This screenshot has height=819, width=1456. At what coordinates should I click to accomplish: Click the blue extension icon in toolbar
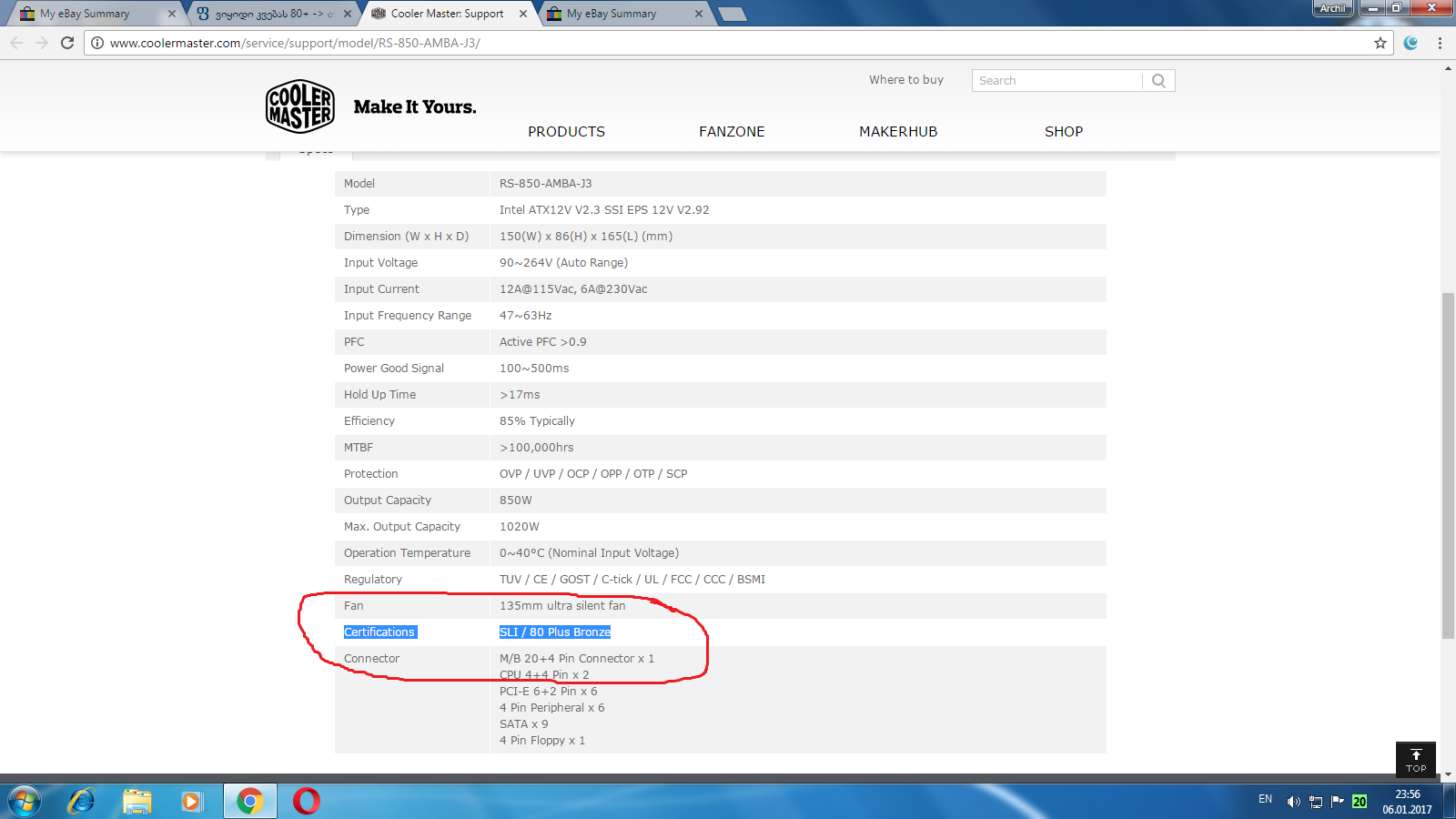(1410, 43)
